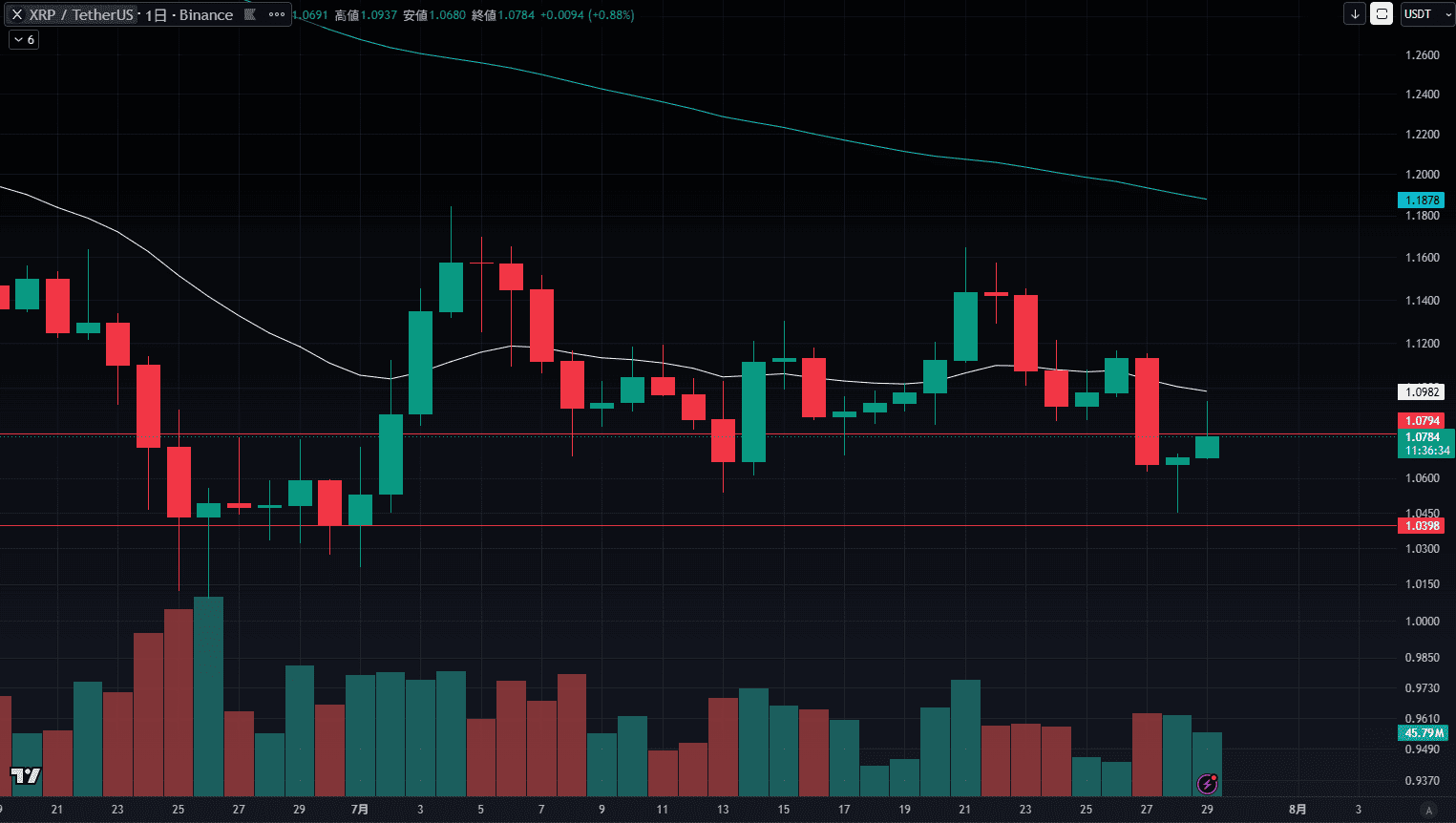Viewport: 1456px width, 823px height.
Task: Click the white rounded-square button beside USDT
Action: [x=1382, y=14]
